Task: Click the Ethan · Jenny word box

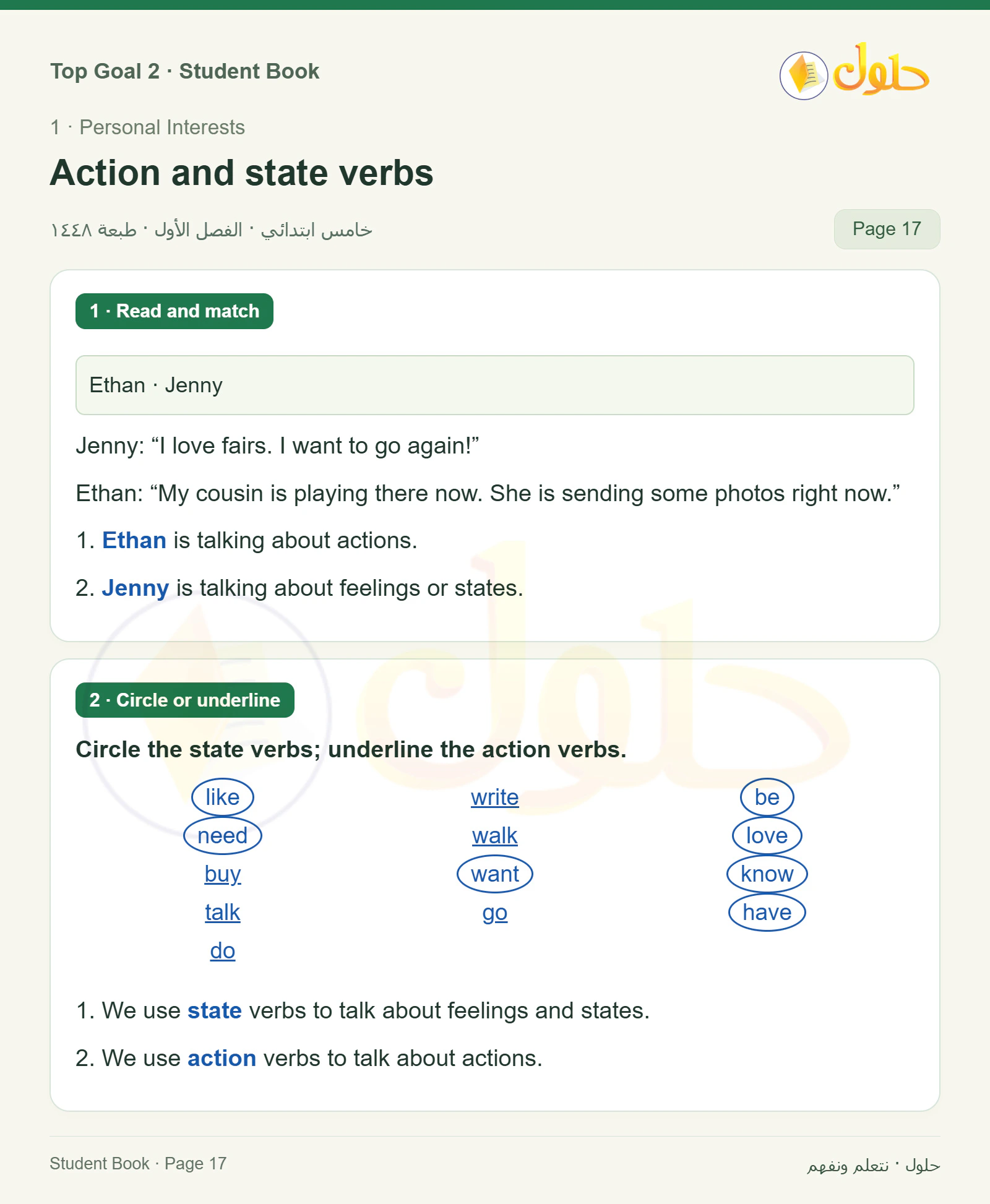Action: coord(494,385)
